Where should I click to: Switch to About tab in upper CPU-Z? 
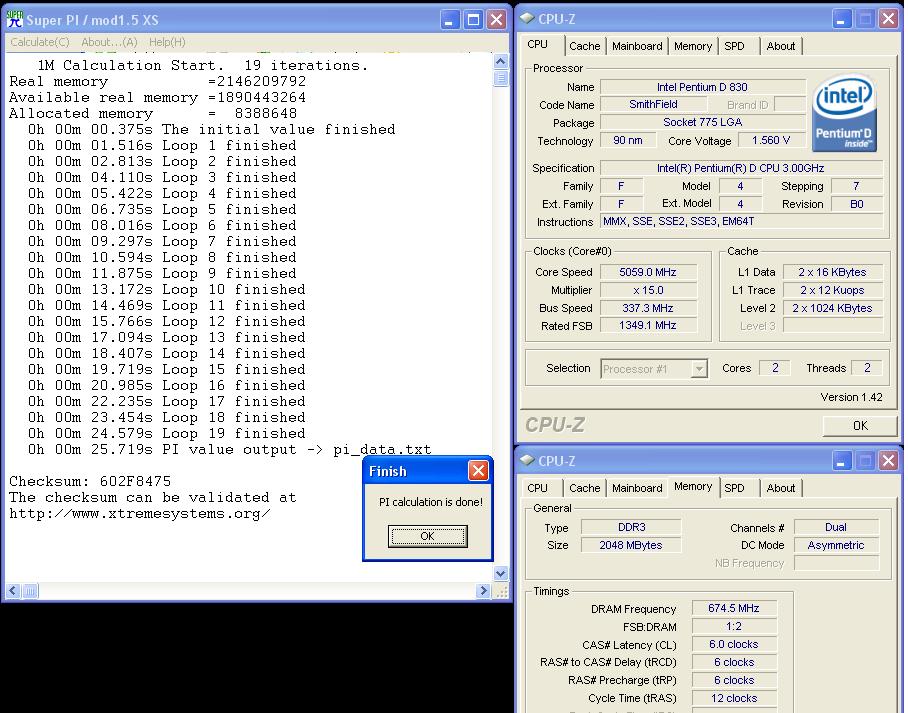(781, 46)
